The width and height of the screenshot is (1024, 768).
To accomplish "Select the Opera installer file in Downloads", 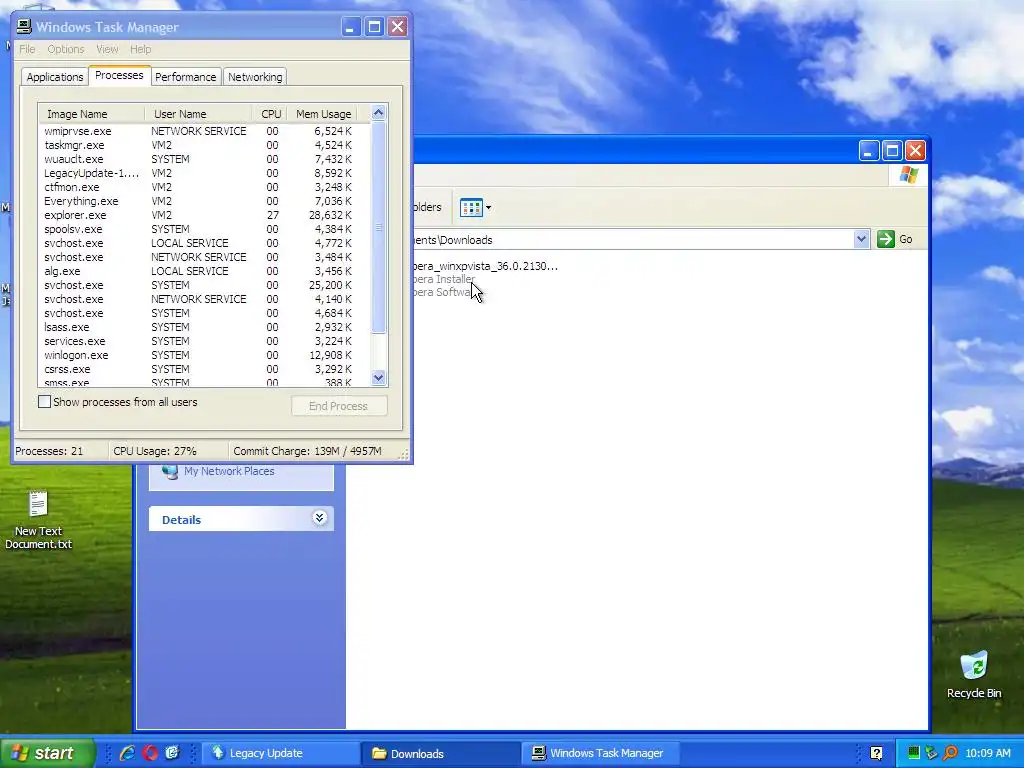I will pyautogui.click(x=486, y=266).
